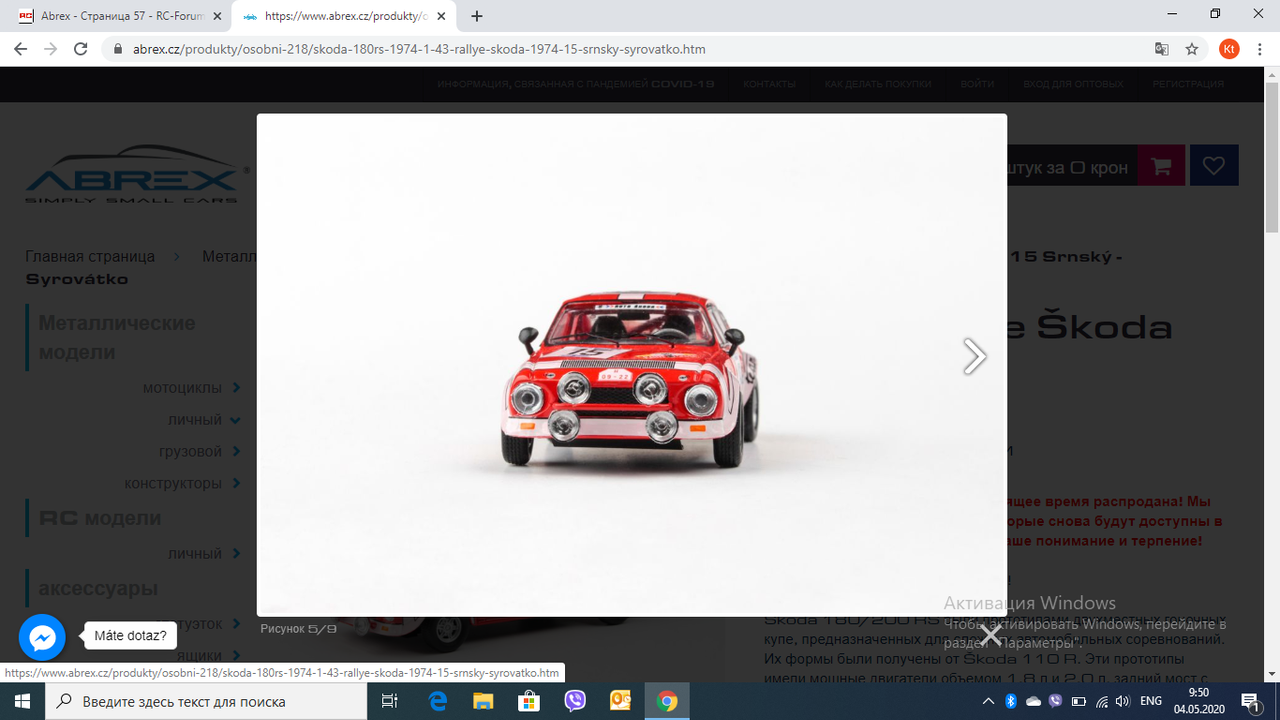Open the Messenger chat bubble icon
The image size is (1280, 720).
coord(42,637)
